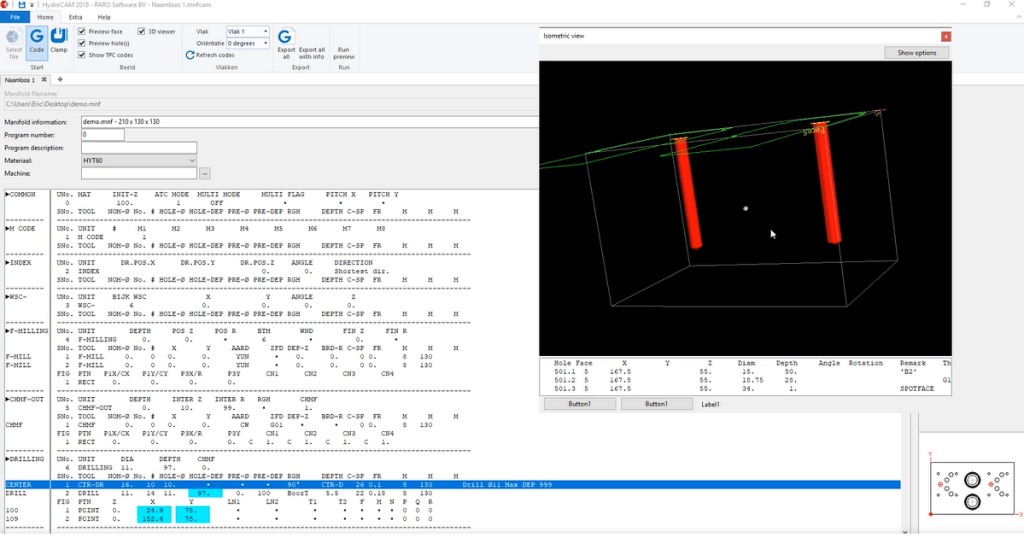The image size is (1024, 549).
Task: Click the DRILL row label
Action: (16, 494)
